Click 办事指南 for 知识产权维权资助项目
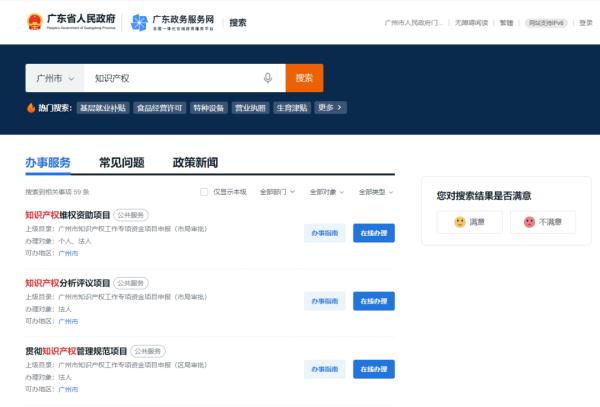600x407 pixels. coord(324,233)
